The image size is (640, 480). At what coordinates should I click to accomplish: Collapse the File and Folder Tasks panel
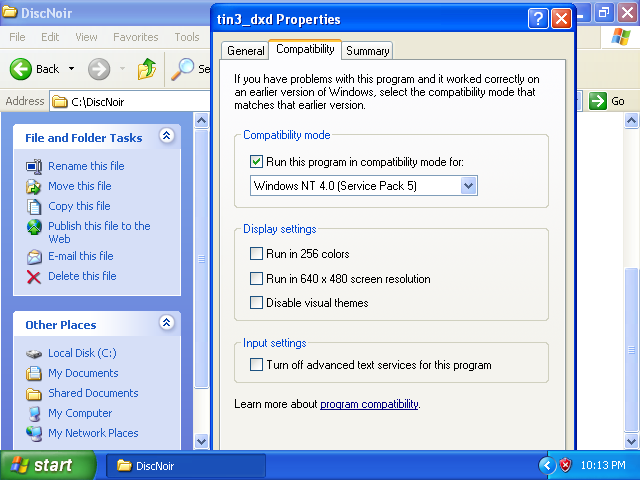tap(167, 136)
